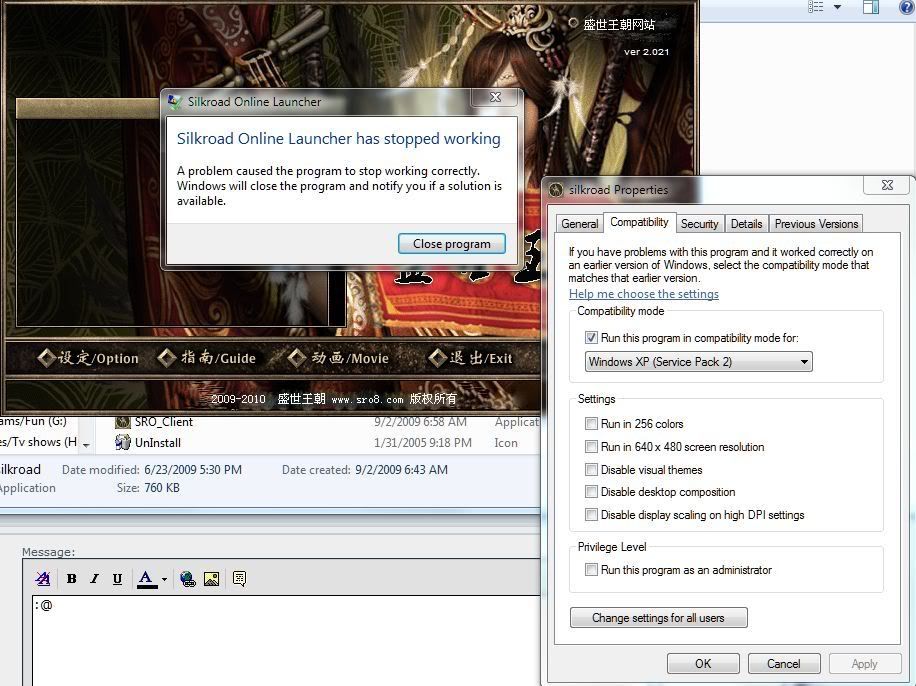
Task: Click inside the message text area
Action: [x=286, y=640]
